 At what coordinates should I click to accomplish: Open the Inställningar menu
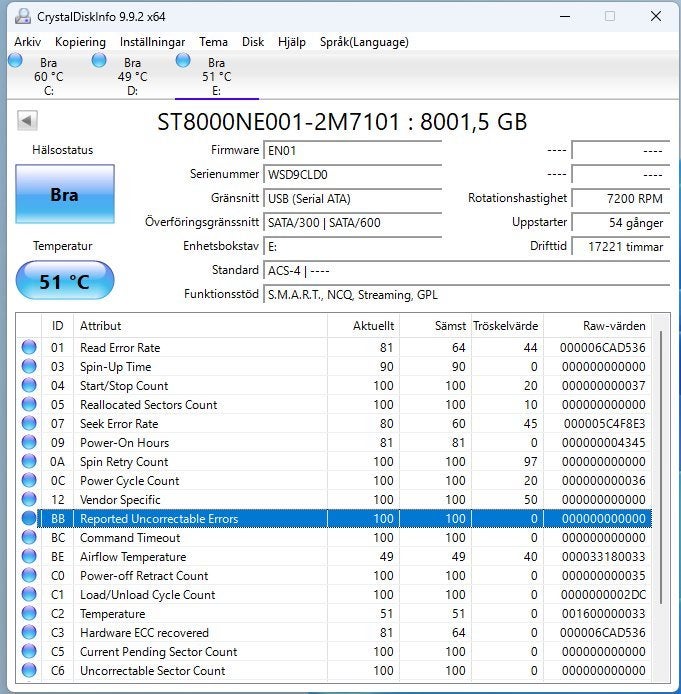[x=152, y=42]
